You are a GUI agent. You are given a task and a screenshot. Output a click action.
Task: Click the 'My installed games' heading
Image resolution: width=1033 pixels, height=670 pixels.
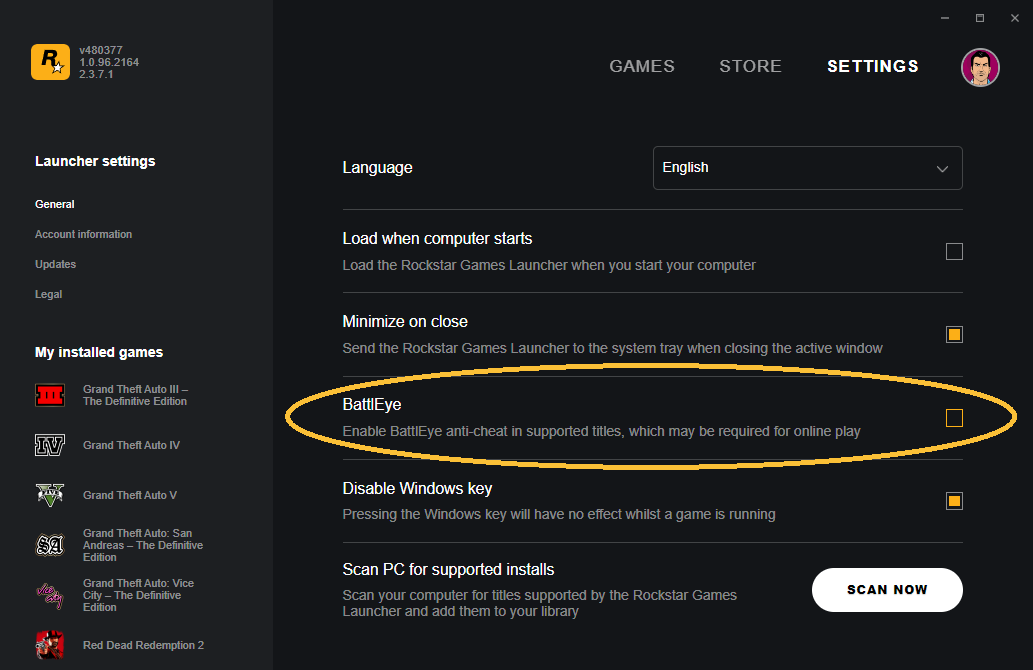pos(99,352)
